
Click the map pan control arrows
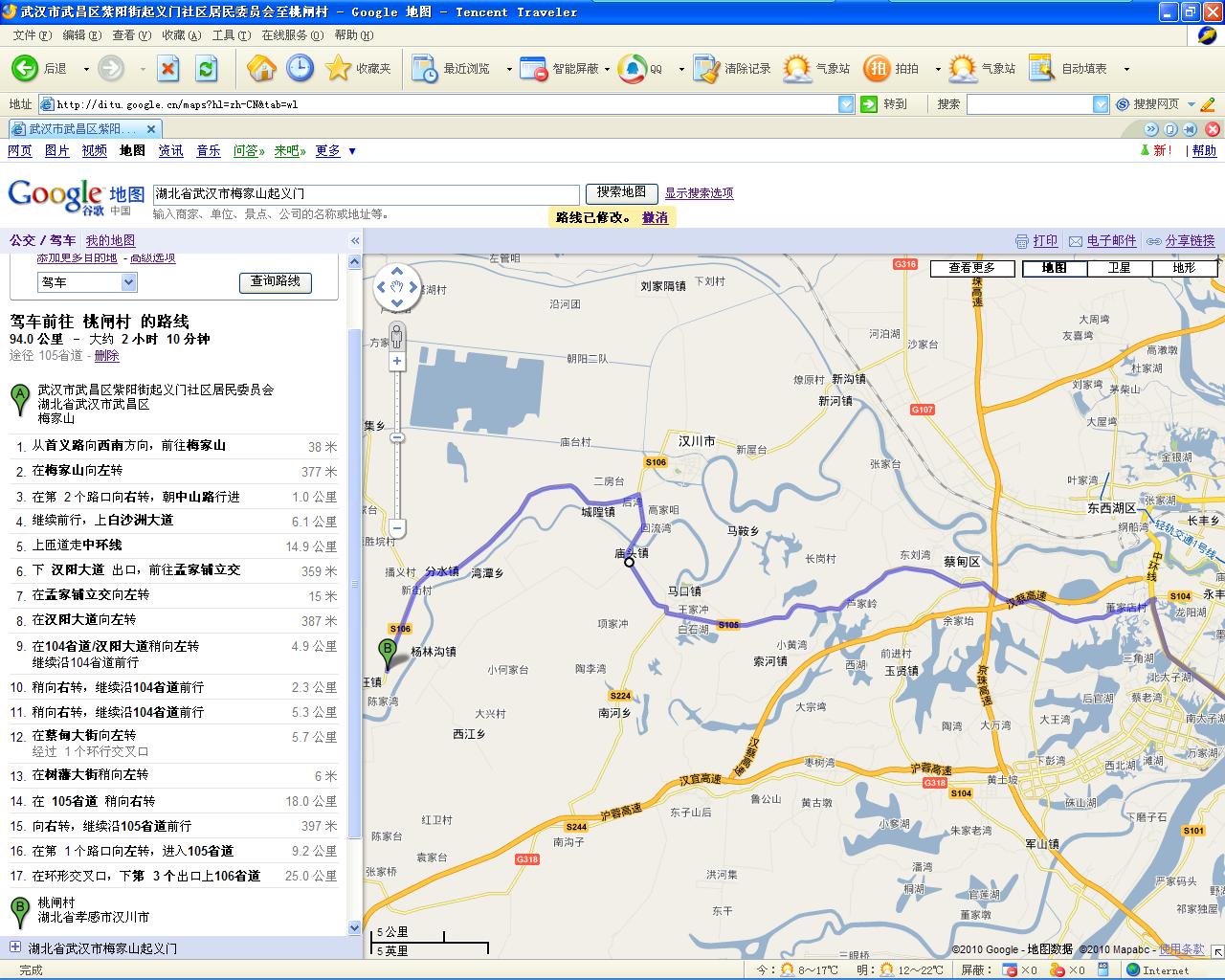tap(396, 286)
